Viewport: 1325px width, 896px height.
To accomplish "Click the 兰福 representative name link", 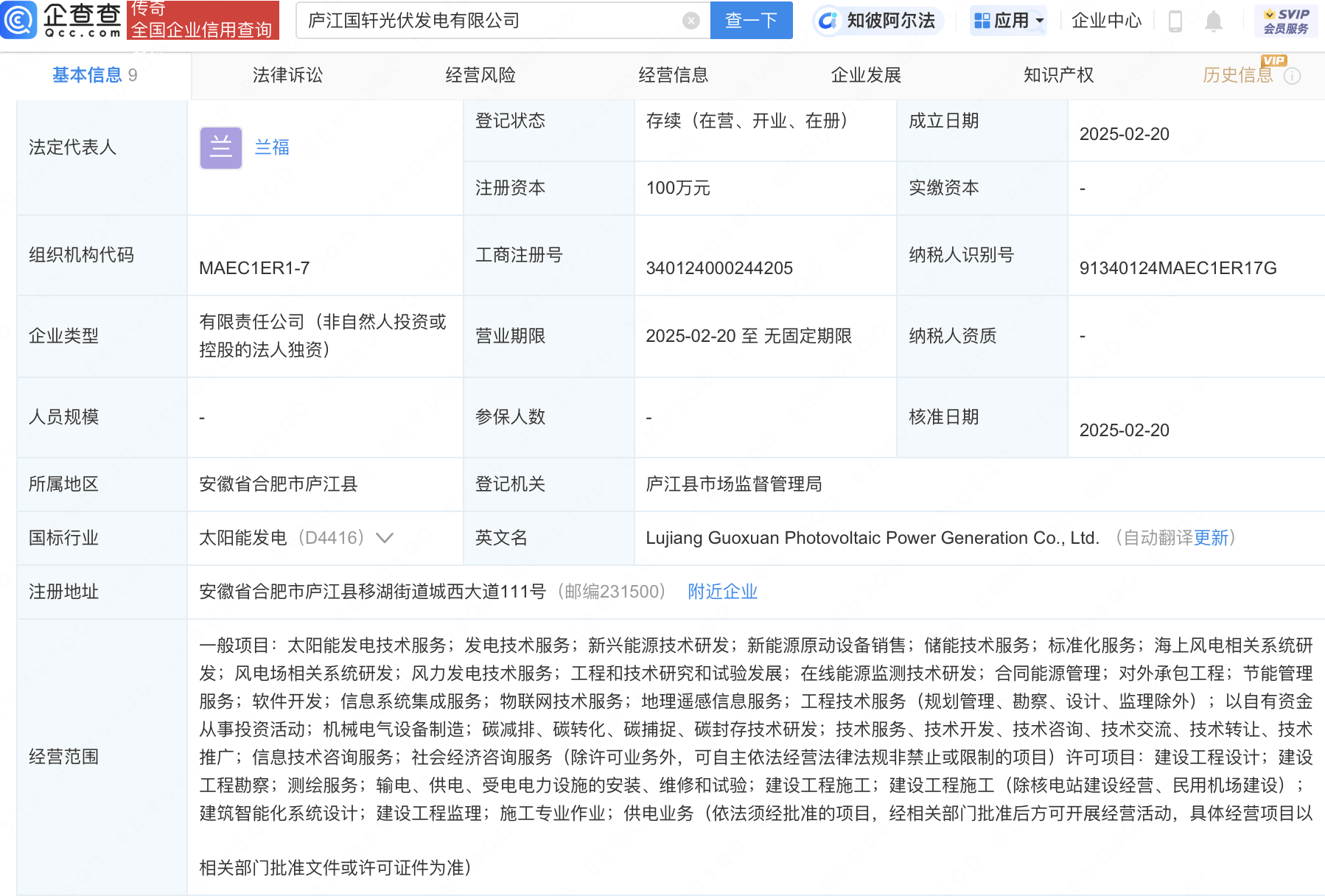I will [x=271, y=147].
